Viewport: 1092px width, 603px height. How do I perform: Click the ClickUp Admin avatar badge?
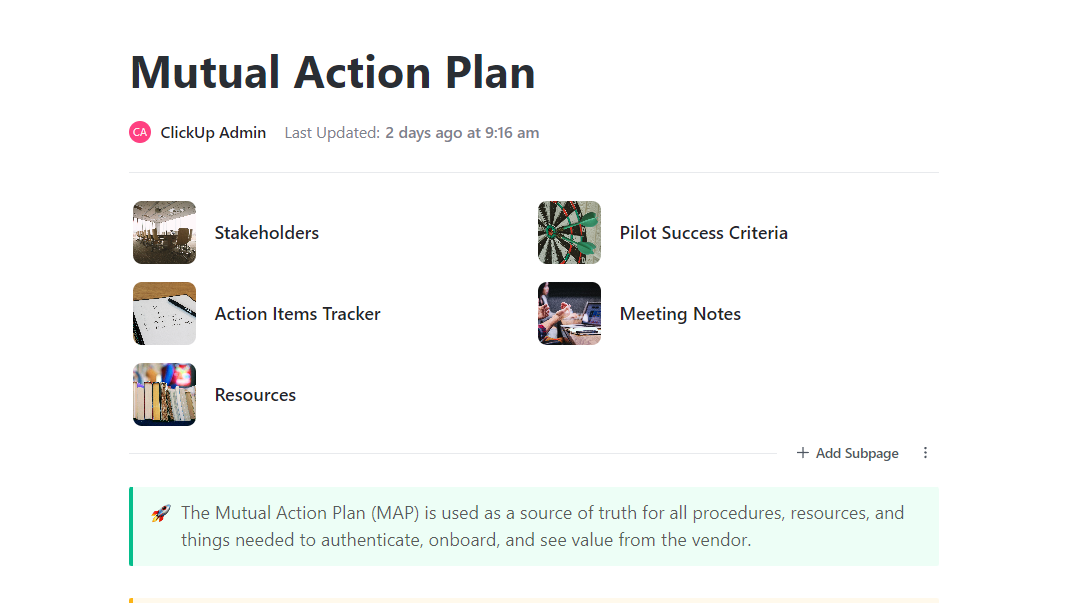pos(139,131)
